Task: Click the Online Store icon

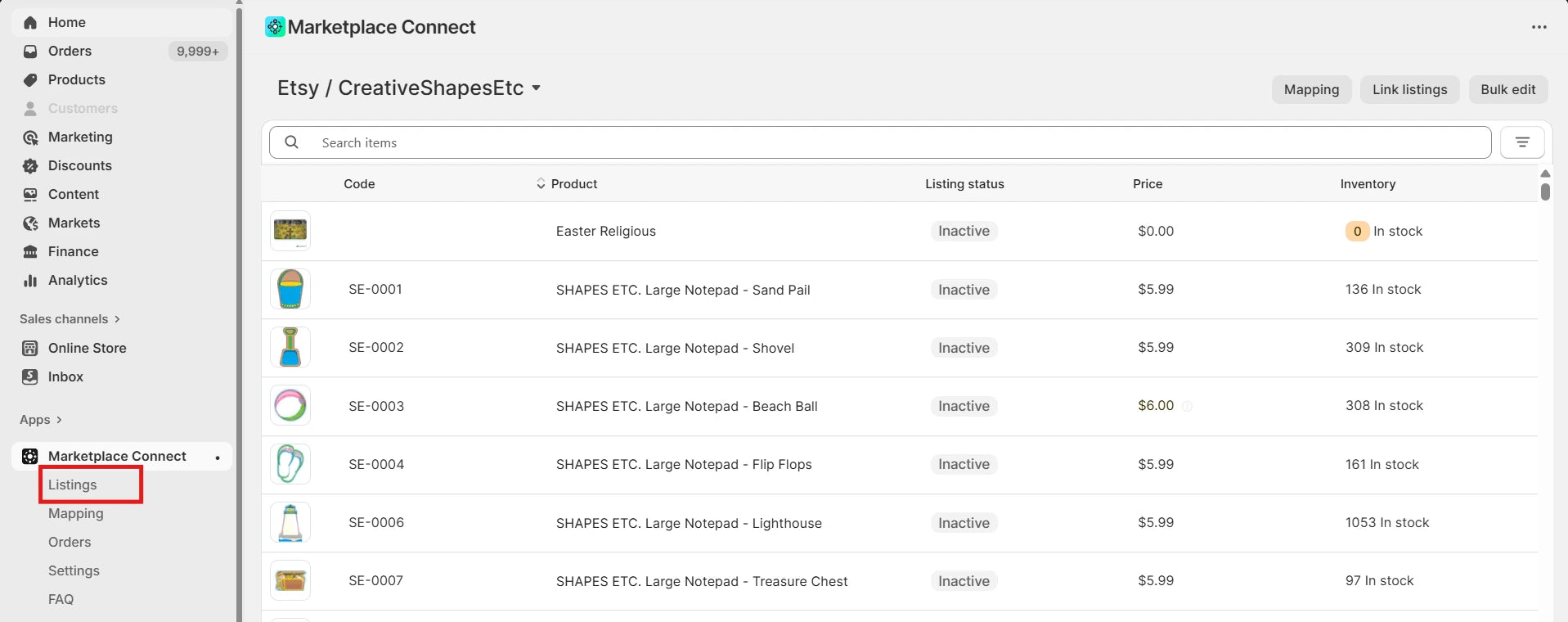Action: (30, 349)
